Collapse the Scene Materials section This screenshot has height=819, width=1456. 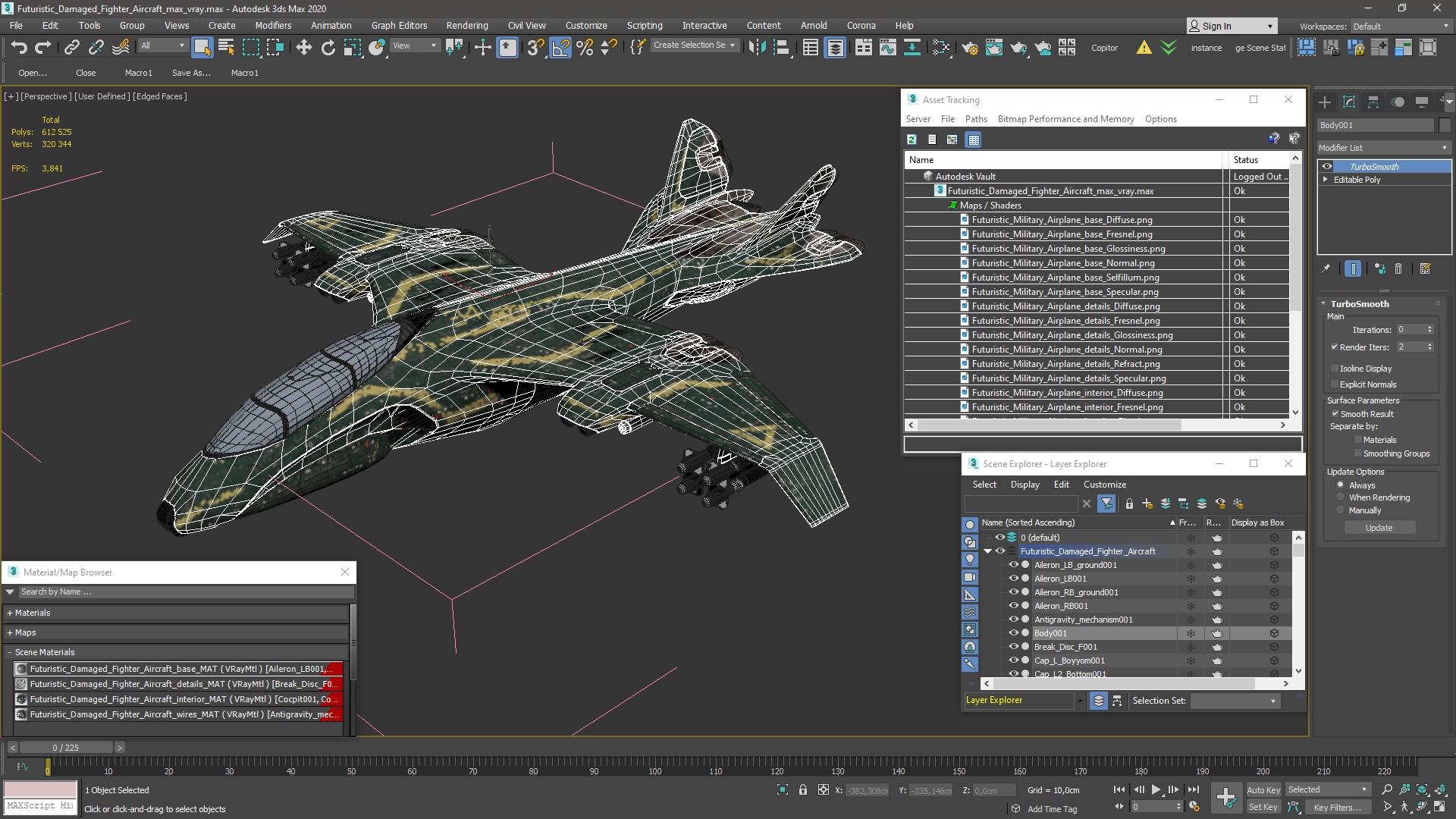pyautogui.click(x=10, y=652)
